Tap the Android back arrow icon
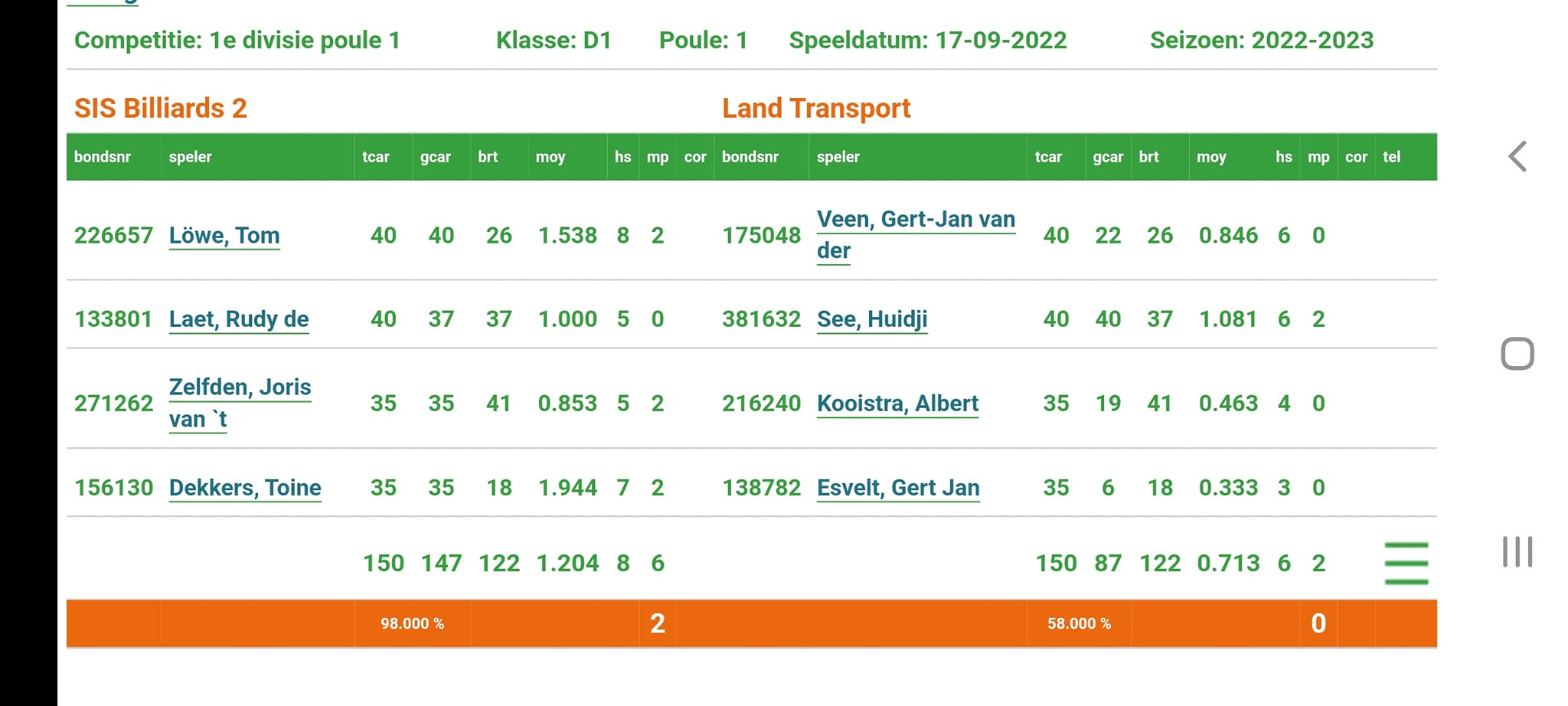The image size is (1568, 706). click(1517, 156)
